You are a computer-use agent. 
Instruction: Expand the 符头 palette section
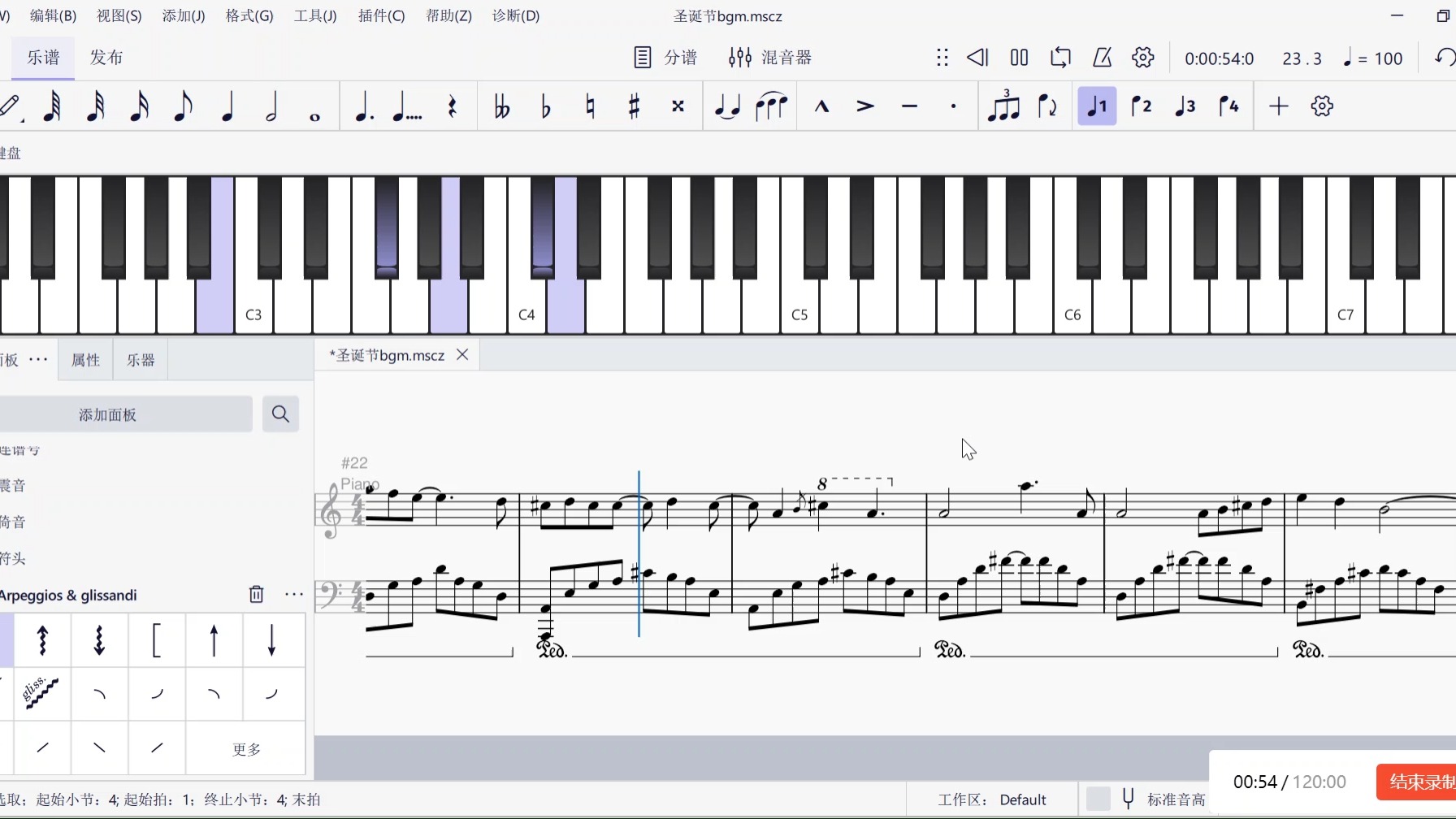point(14,558)
